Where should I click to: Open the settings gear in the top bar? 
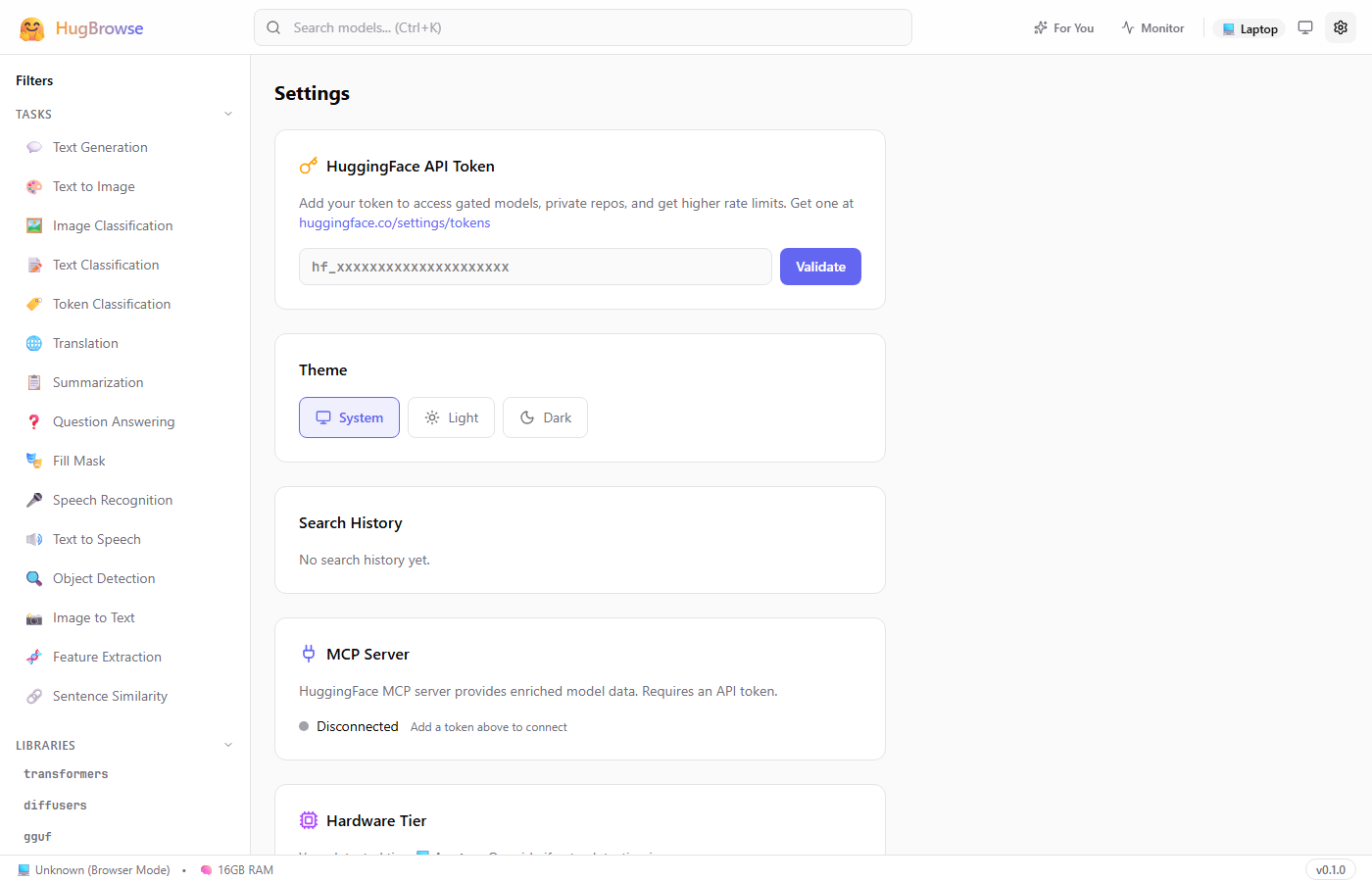click(x=1341, y=27)
